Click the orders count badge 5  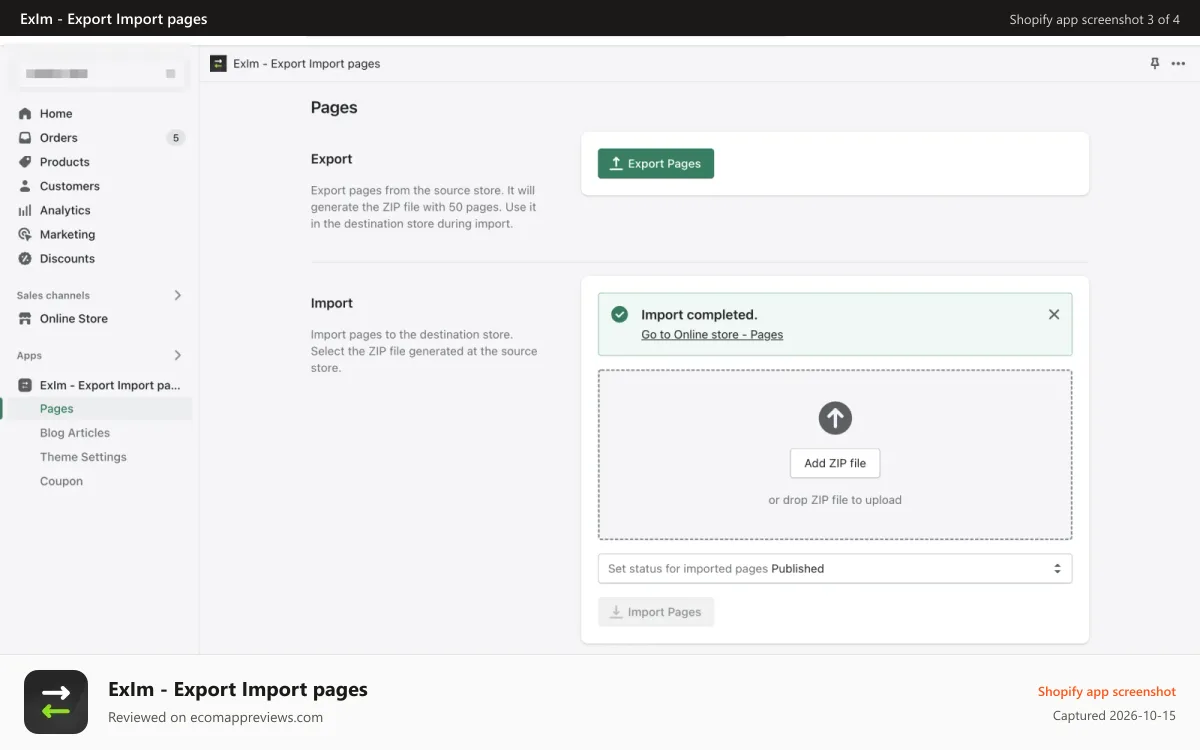point(176,138)
